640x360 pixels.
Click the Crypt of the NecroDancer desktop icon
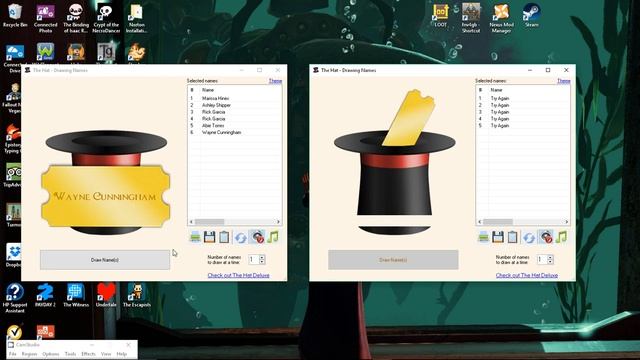(106, 18)
